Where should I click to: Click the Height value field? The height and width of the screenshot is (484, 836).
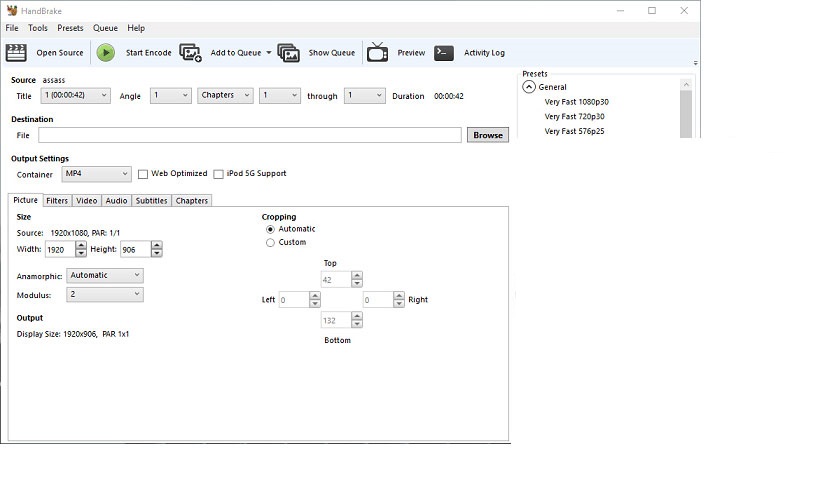point(135,249)
